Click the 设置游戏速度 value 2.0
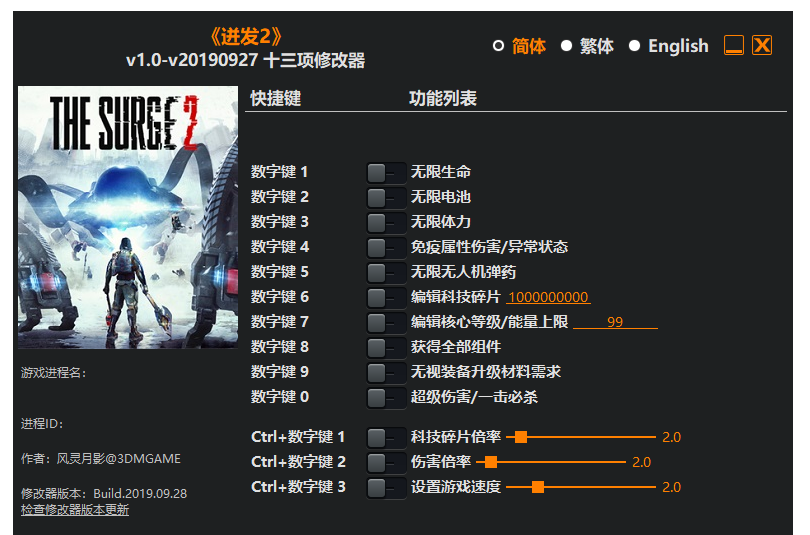Image resolution: width=810 pixels, height=535 pixels. point(672,487)
